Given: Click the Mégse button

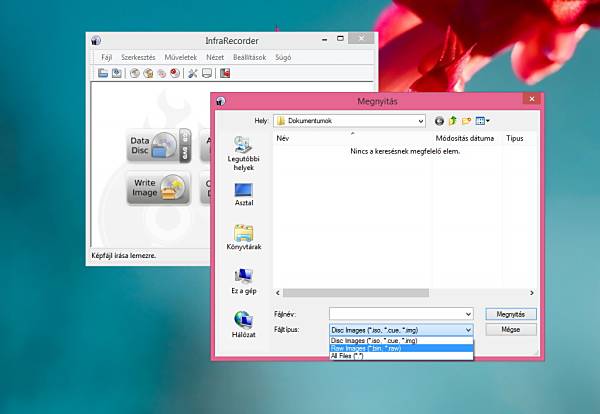Looking at the screenshot, I should [511, 329].
